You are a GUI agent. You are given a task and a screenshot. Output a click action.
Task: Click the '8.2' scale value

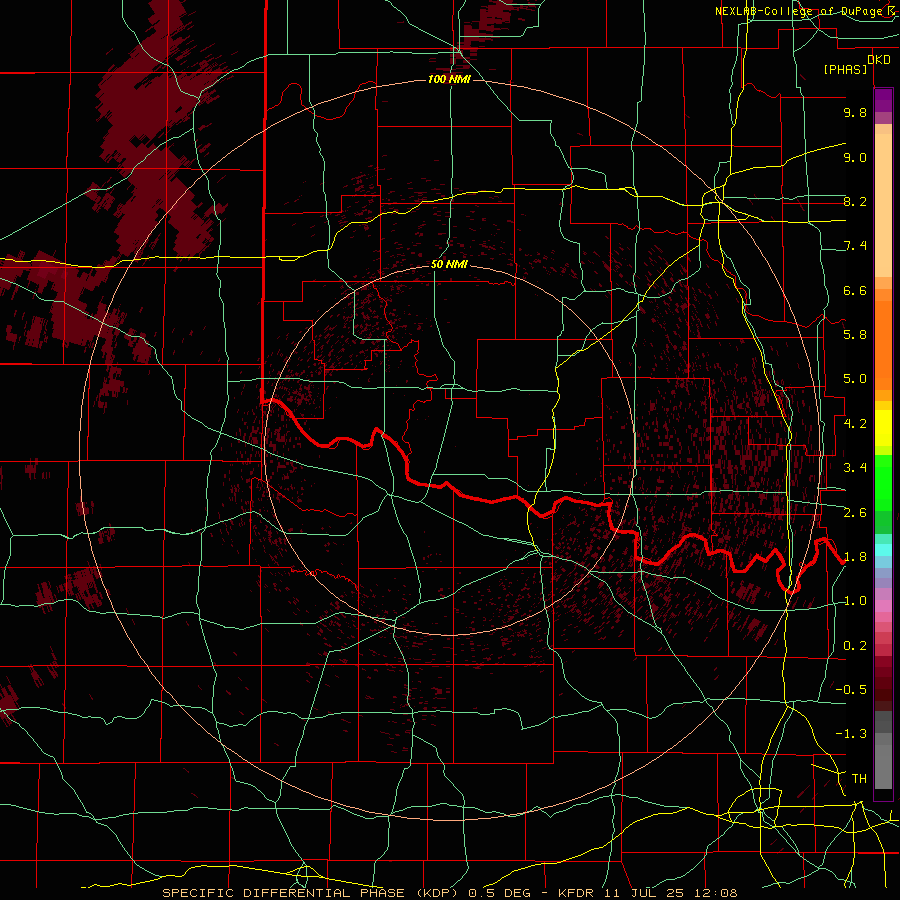coord(855,201)
